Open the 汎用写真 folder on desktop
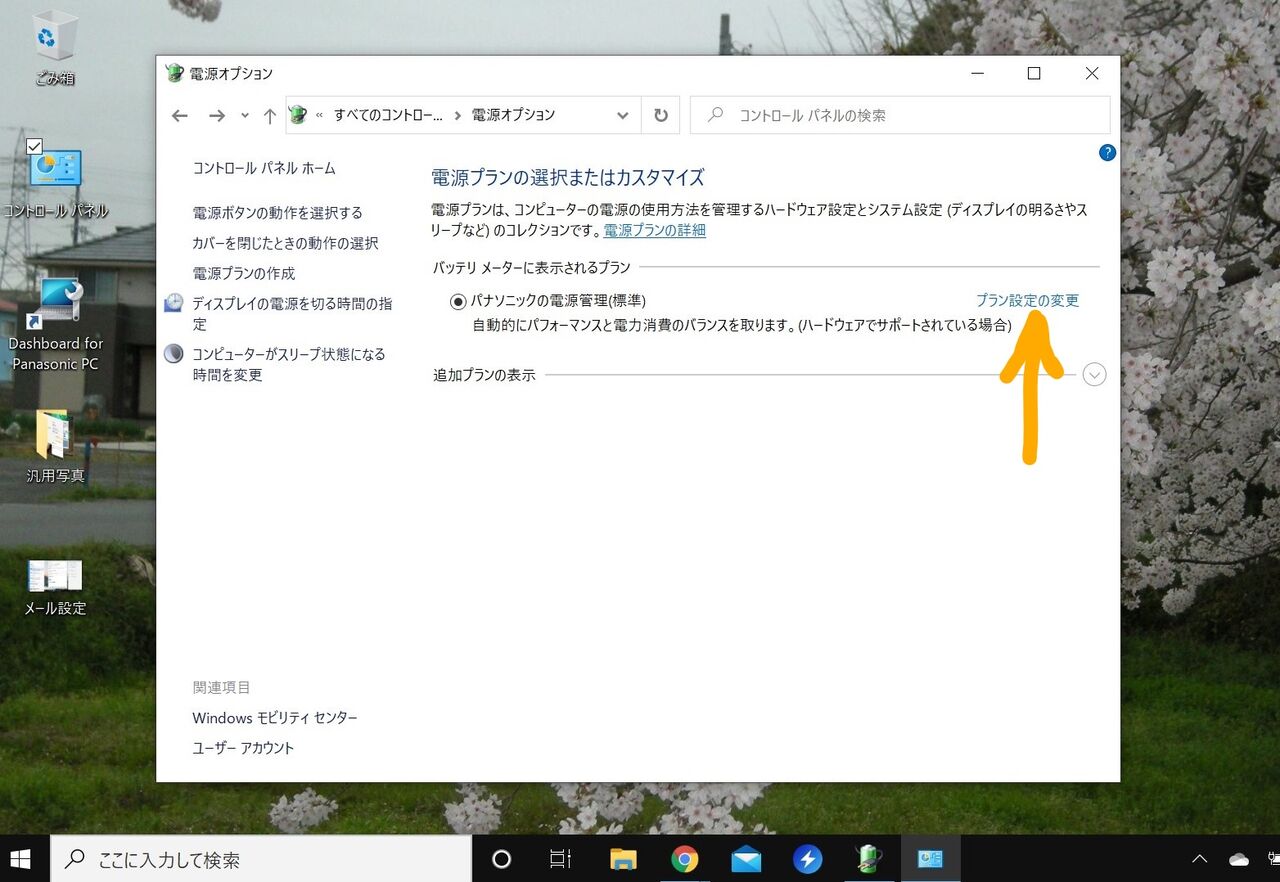1280x882 pixels. coord(55,446)
